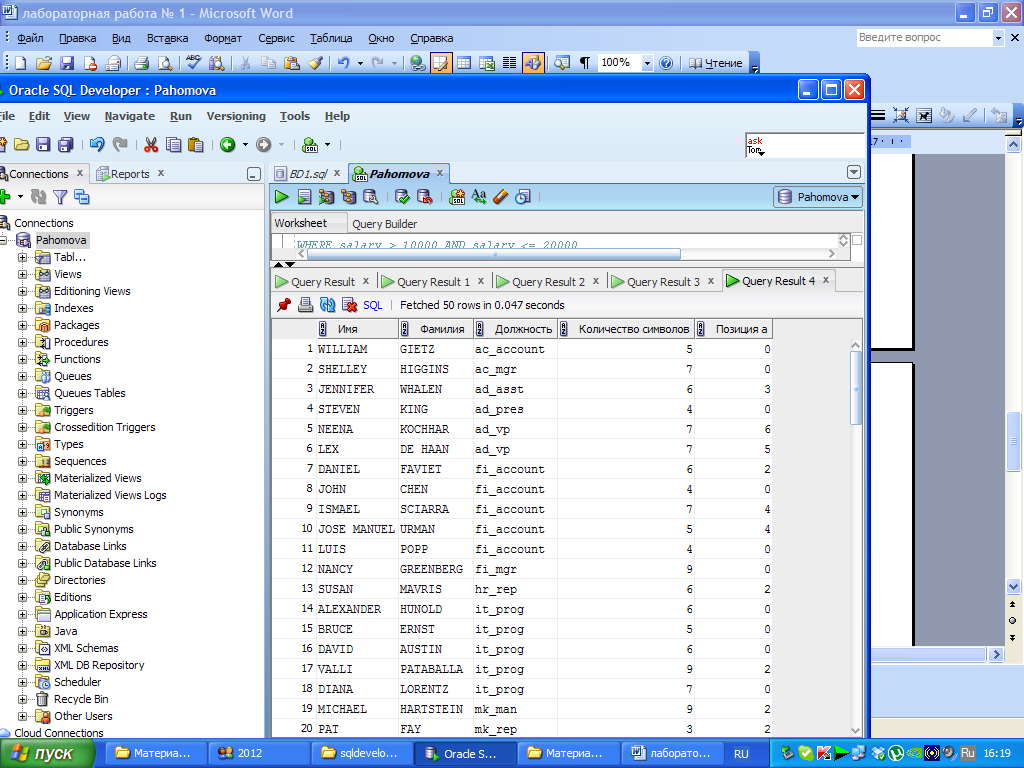This screenshot has height=768, width=1024.
Task: Click the Должность column header
Action: pyautogui.click(x=515, y=329)
